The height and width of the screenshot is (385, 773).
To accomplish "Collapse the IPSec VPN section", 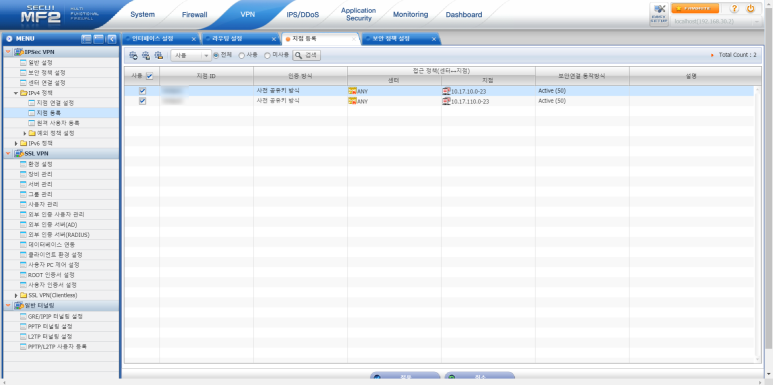I will click(8, 52).
